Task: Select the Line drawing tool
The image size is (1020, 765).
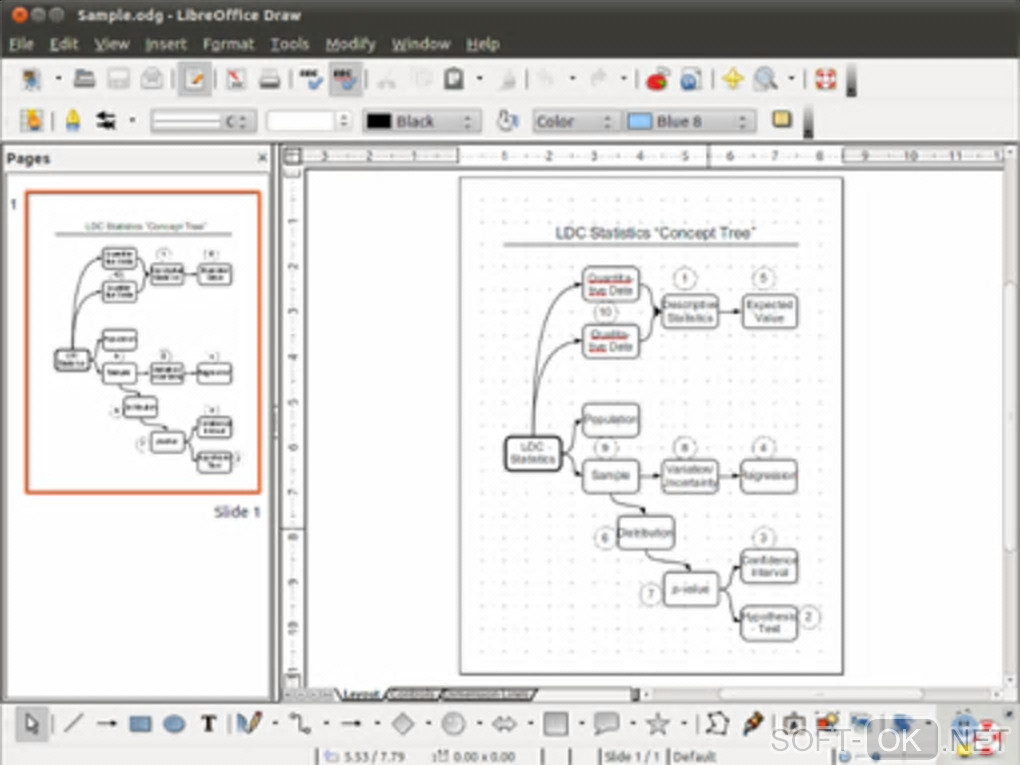Action: click(74, 723)
